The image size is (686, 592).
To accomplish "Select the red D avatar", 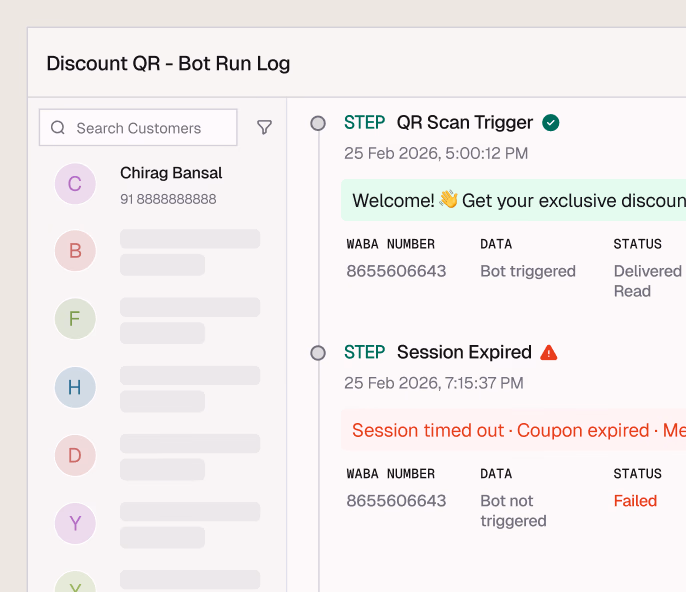I will tap(75, 456).
